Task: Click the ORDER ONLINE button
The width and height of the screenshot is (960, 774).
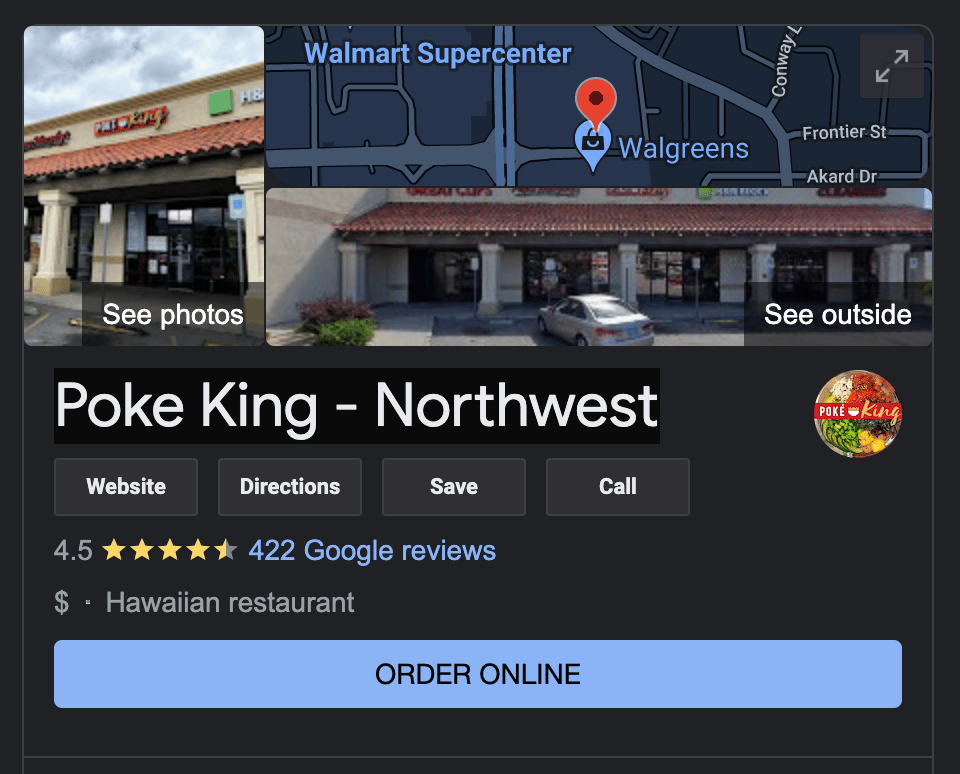Action: point(478,674)
